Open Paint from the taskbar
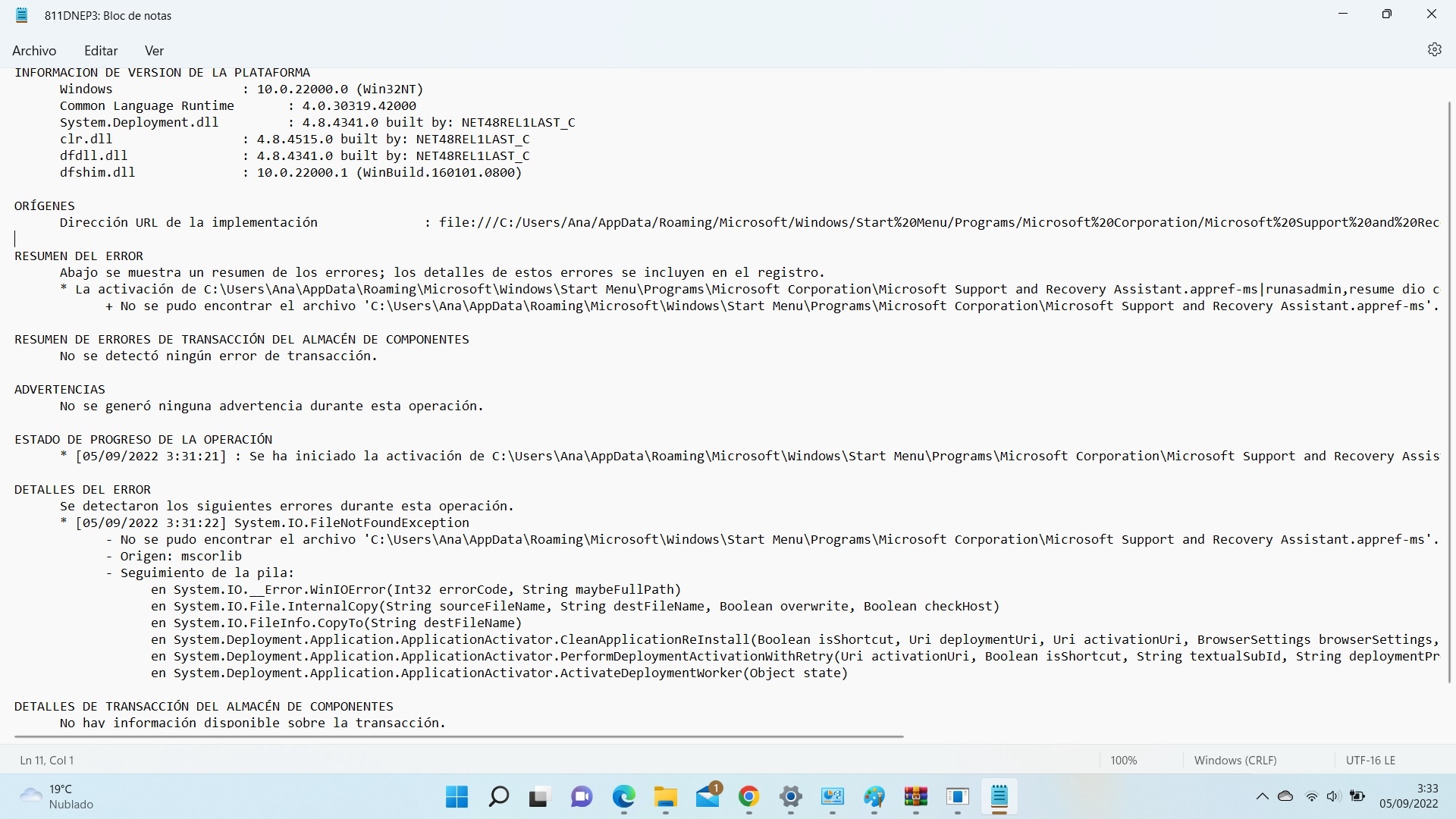 point(874,797)
